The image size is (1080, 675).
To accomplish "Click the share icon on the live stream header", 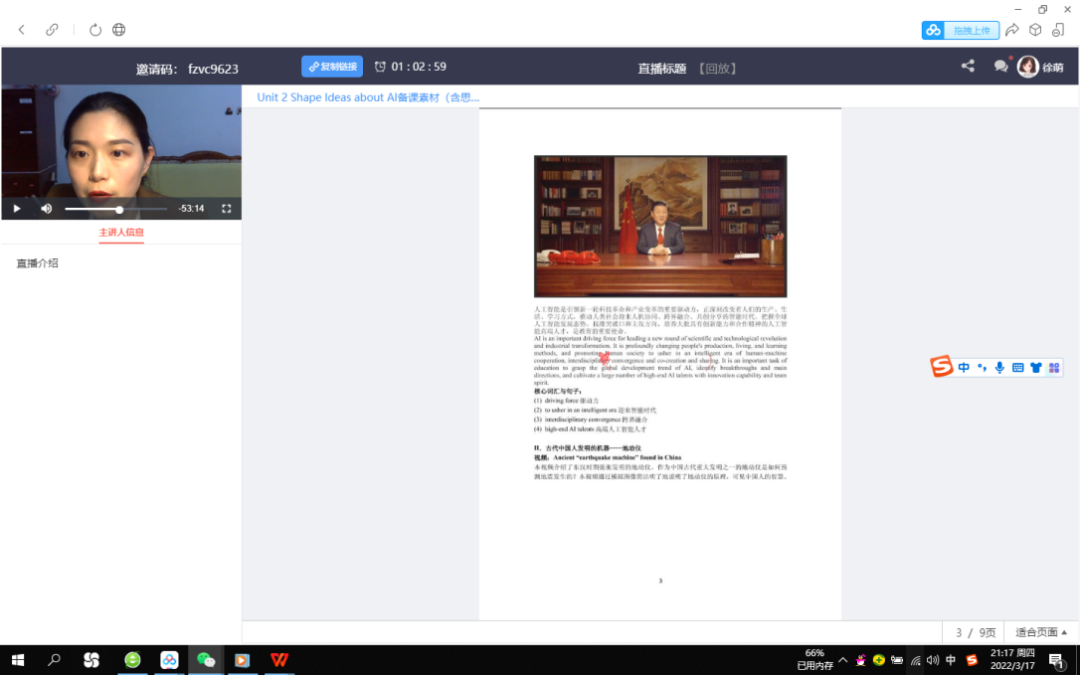I will point(967,65).
